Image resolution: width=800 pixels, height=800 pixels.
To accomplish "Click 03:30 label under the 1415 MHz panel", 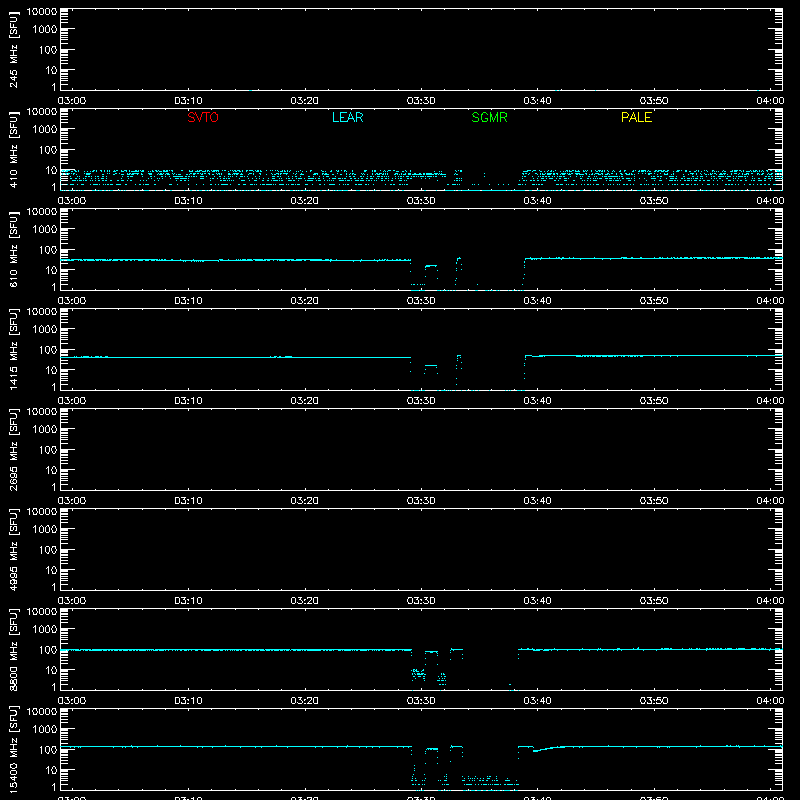I will click(x=421, y=401).
